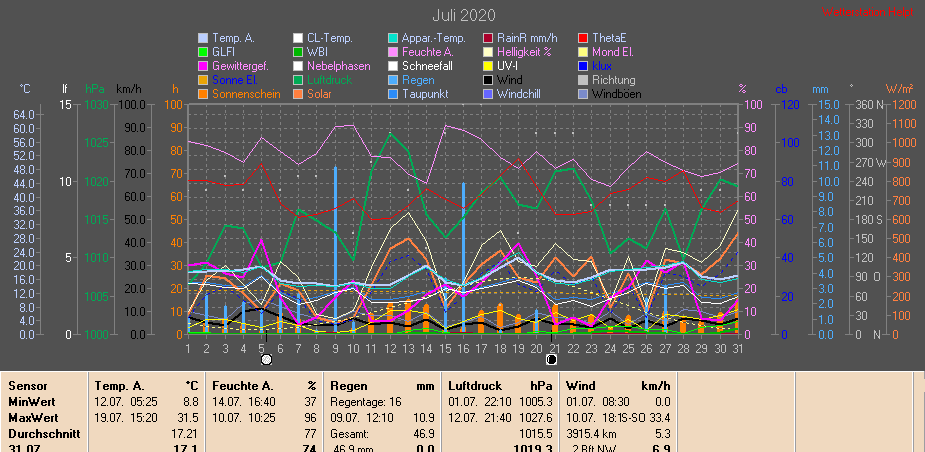Click the dark moon phase icon below day 21
This screenshot has height=452, width=925.
coord(552,359)
